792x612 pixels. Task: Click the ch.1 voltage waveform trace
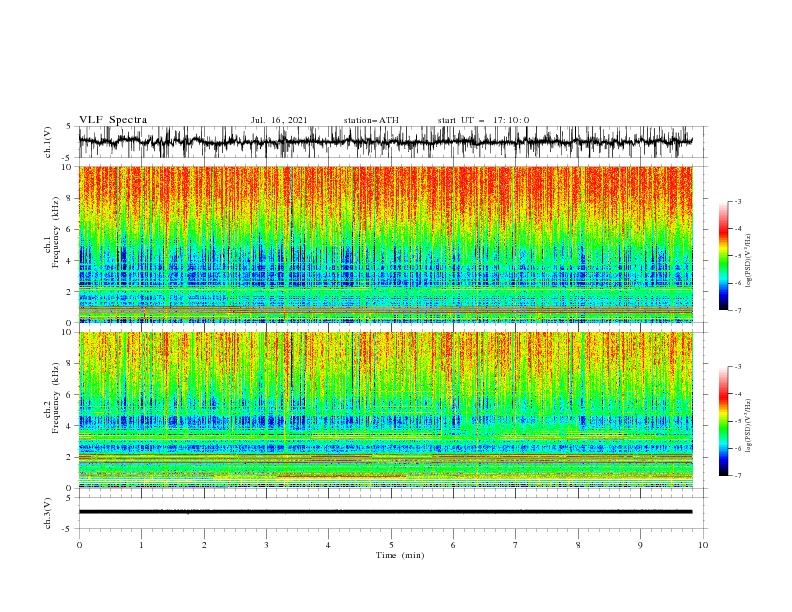386,142
